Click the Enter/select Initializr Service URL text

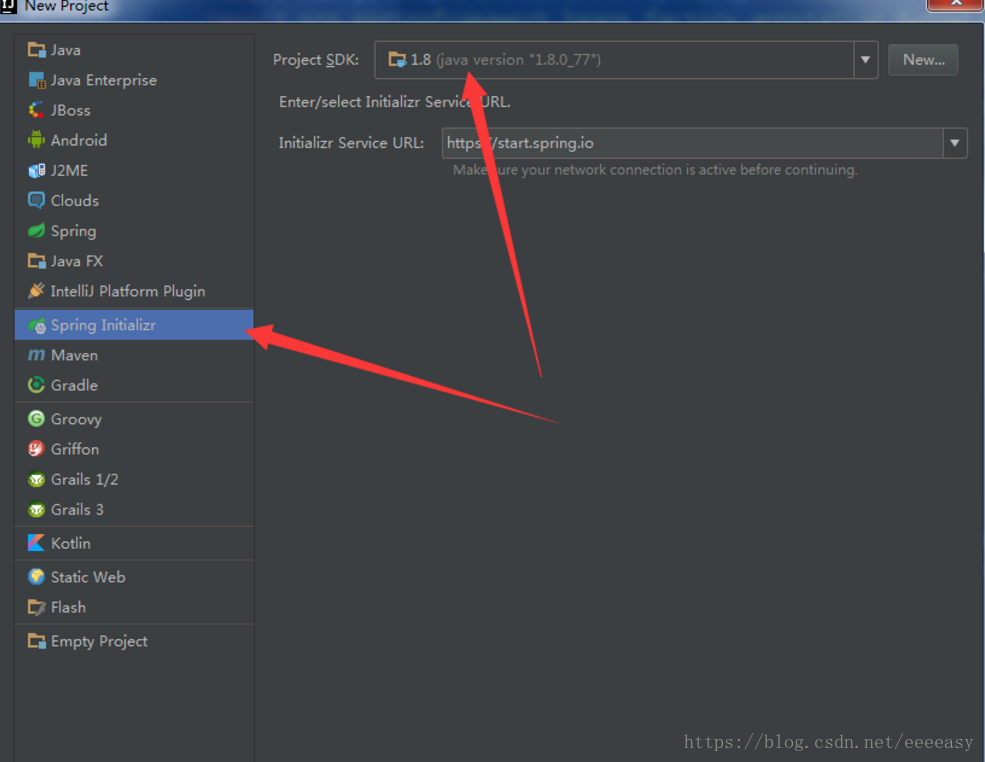pyautogui.click(x=395, y=102)
